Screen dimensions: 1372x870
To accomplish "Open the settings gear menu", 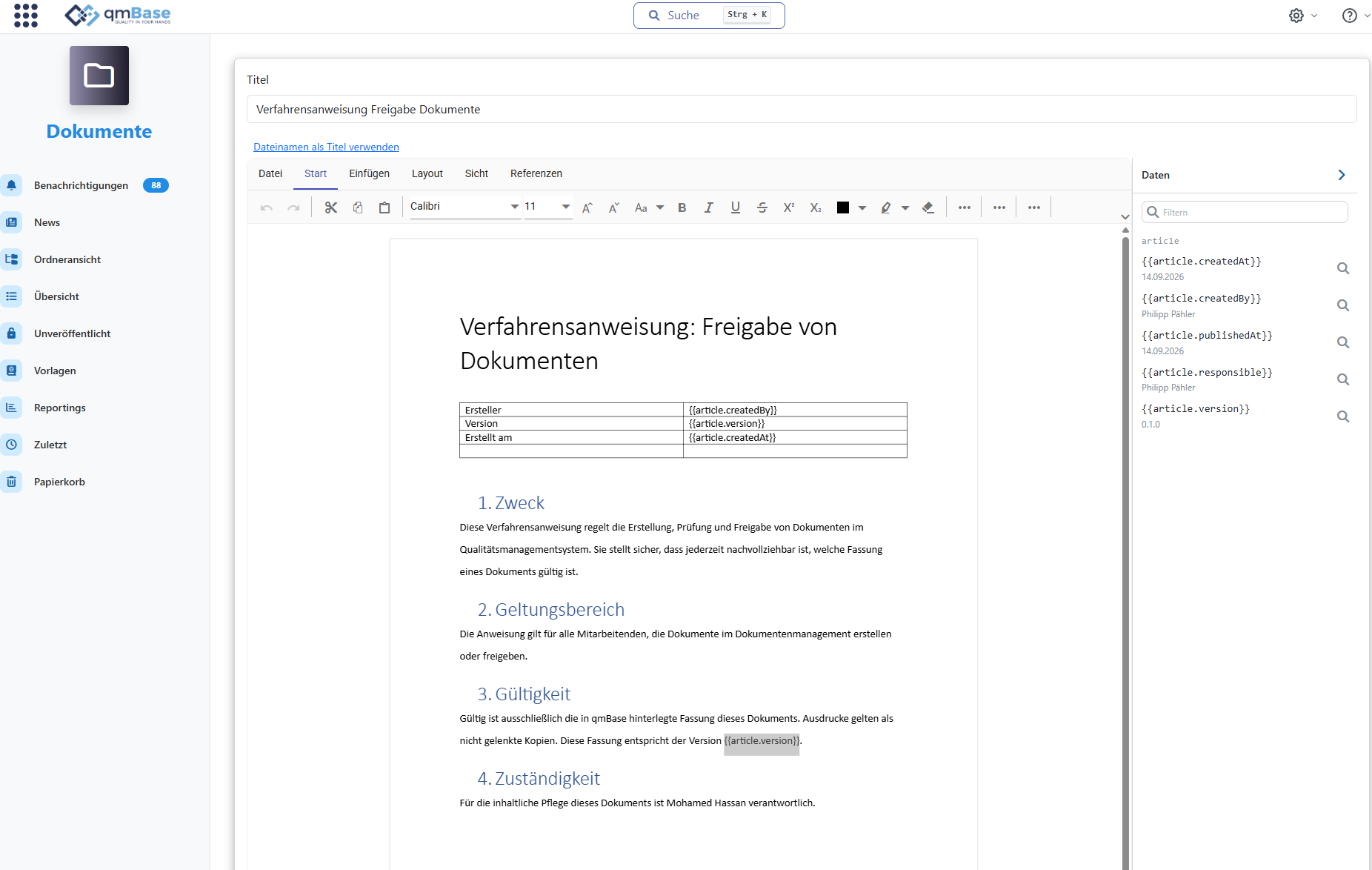I will pyautogui.click(x=1296, y=16).
